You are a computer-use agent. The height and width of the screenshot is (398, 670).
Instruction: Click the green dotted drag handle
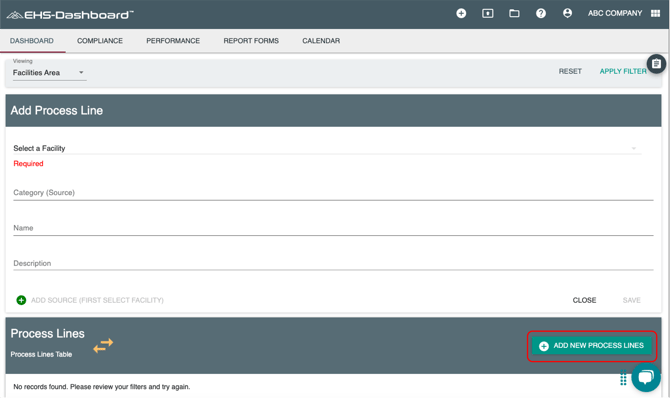pyautogui.click(x=623, y=378)
